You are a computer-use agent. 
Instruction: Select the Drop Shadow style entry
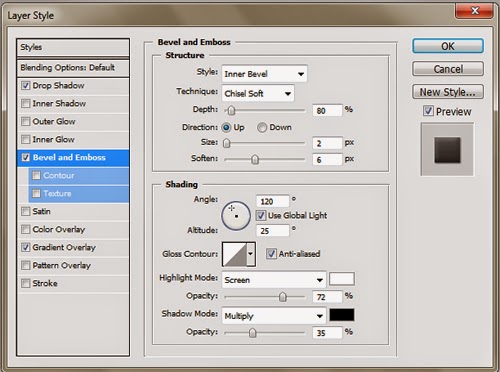(73, 86)
